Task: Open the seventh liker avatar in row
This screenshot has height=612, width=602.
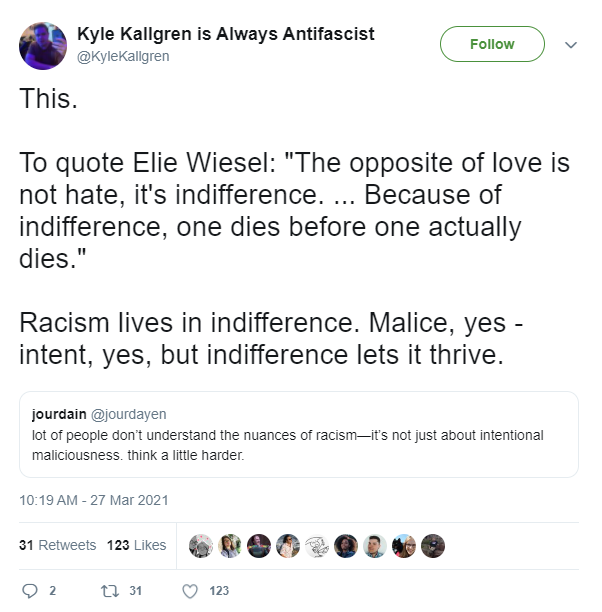Action: (x=375, y=546)
